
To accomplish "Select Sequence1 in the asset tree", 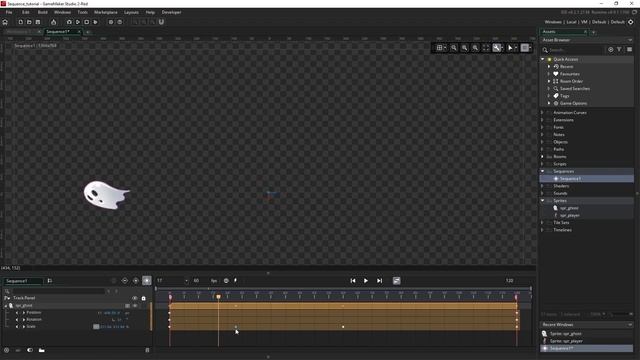I will point(570,179).
